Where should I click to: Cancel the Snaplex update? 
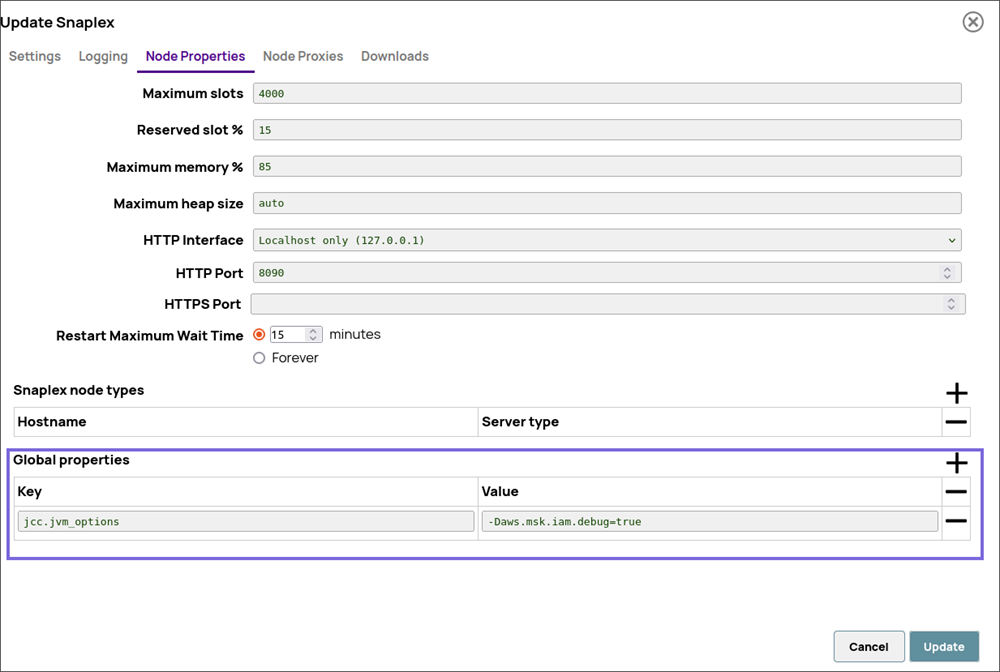point(868,647)
